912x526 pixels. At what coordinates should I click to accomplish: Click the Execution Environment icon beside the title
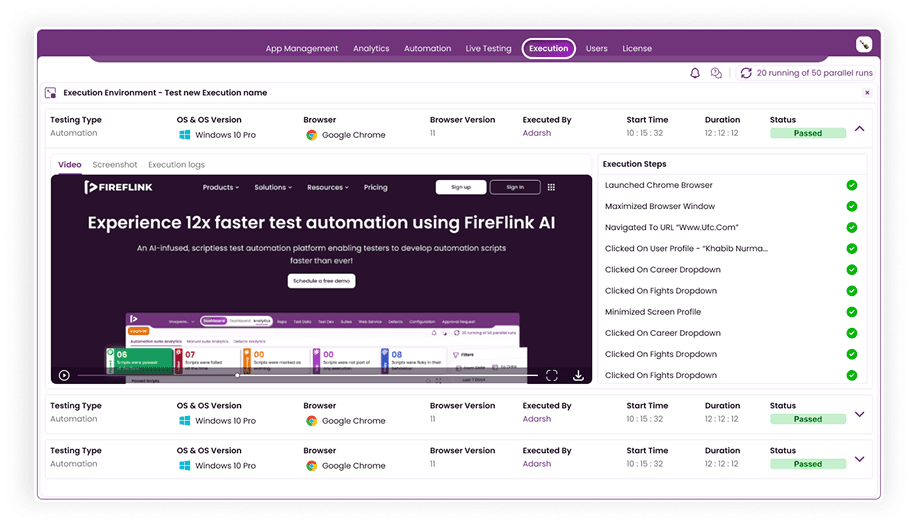(x=50, y=93)
